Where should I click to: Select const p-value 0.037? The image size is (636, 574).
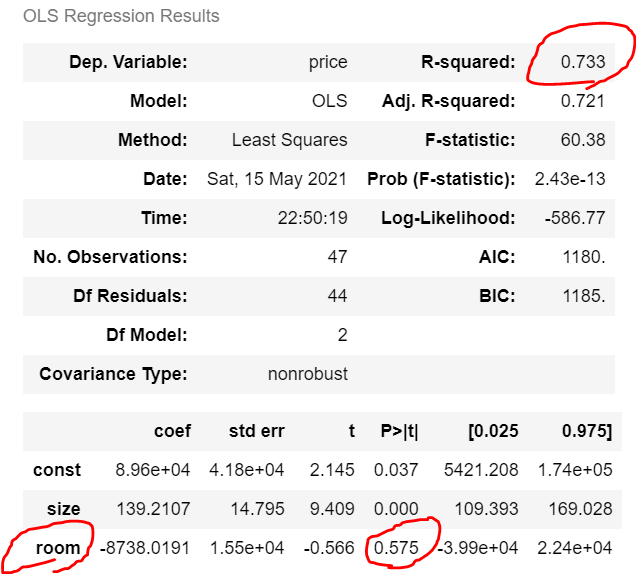point(396,470)
